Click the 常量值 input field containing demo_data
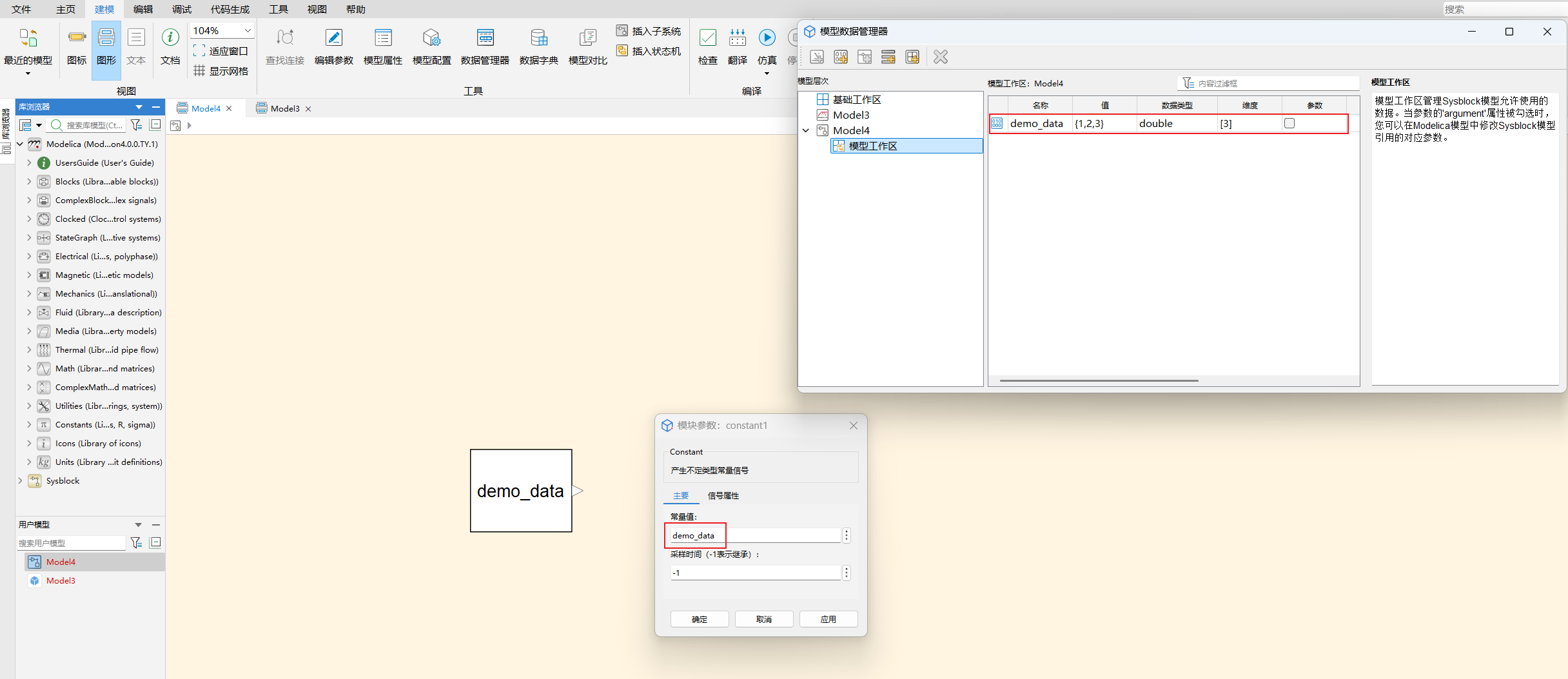 pyautogui.click(x=754, y=536)
